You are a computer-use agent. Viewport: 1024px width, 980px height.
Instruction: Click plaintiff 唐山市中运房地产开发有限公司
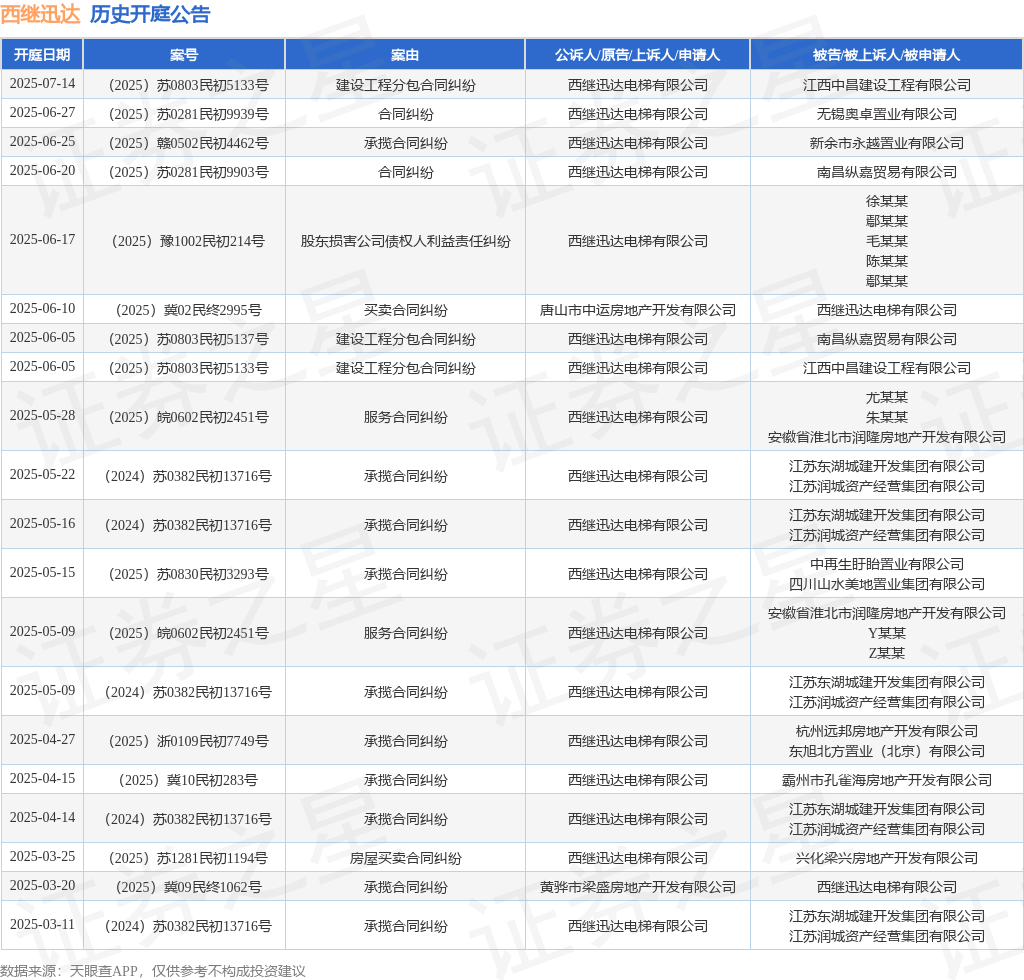coord(637,310)
